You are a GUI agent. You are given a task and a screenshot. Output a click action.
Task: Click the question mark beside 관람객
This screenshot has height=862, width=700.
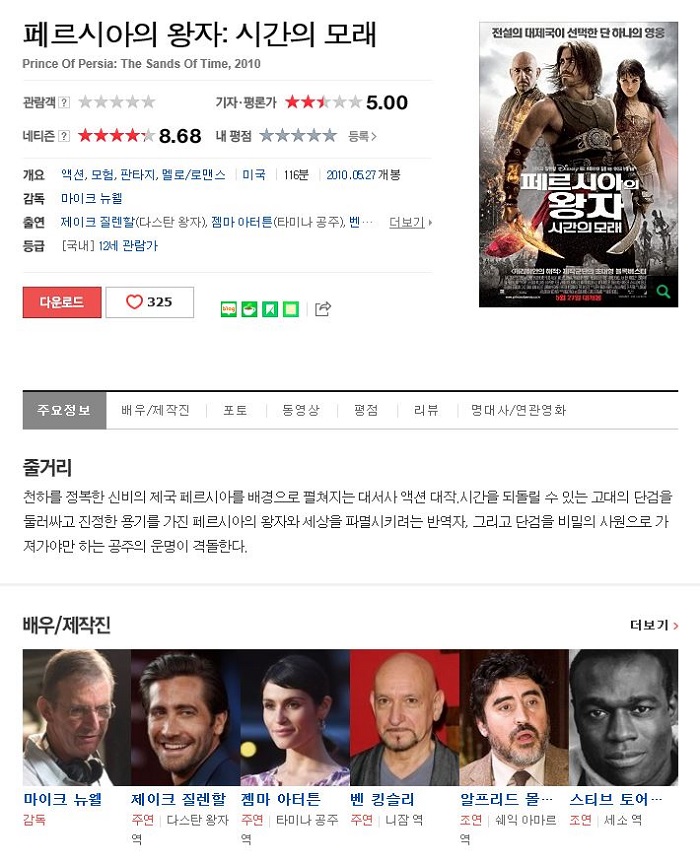64,102
